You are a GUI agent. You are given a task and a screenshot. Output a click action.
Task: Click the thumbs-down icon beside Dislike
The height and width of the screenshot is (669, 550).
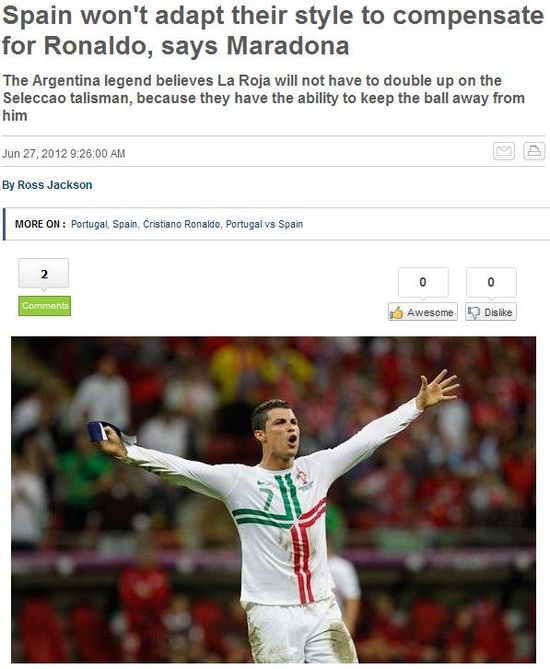[473, 312]
